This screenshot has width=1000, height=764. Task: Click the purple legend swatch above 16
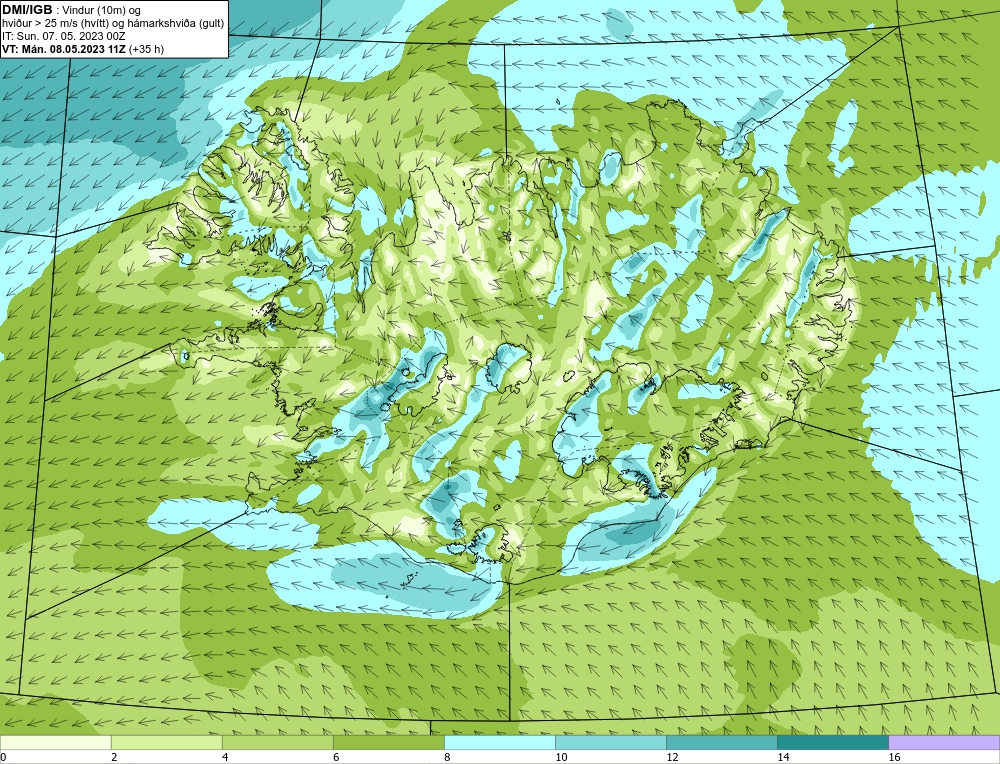pyautogui.click(x=944, y=742)
